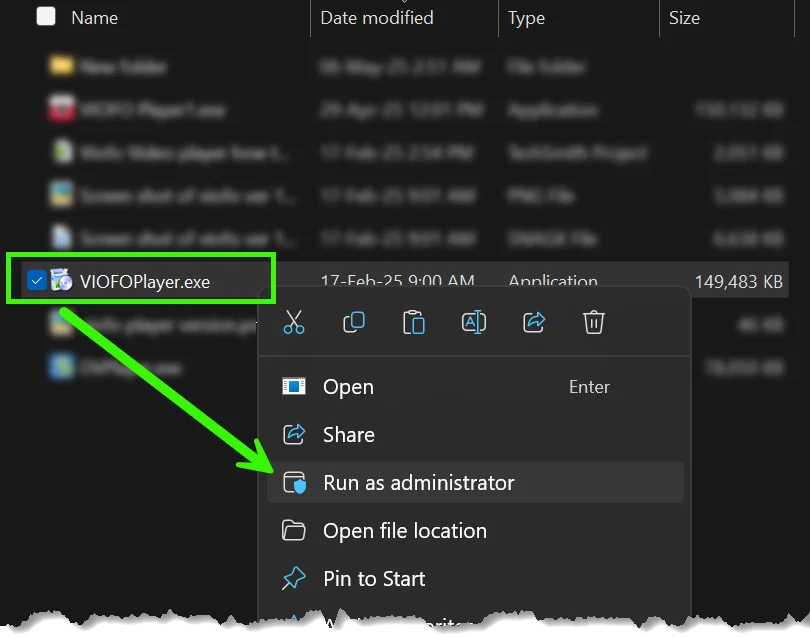The image size is (810, 637).
Task: Click the 149,483 KB size value
Action: point(738,282)
